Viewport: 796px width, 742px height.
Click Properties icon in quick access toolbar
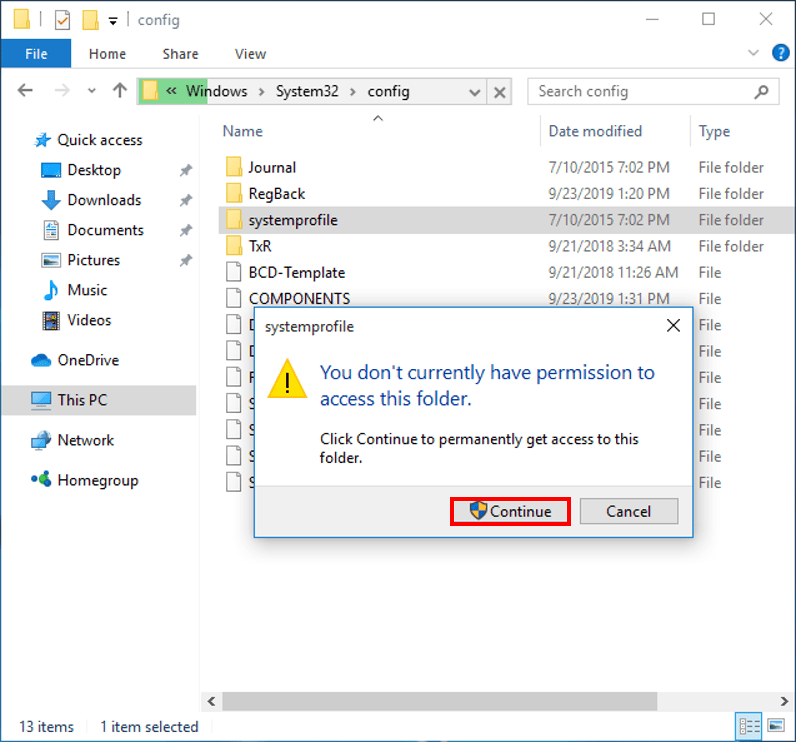[x=62, y=20]
